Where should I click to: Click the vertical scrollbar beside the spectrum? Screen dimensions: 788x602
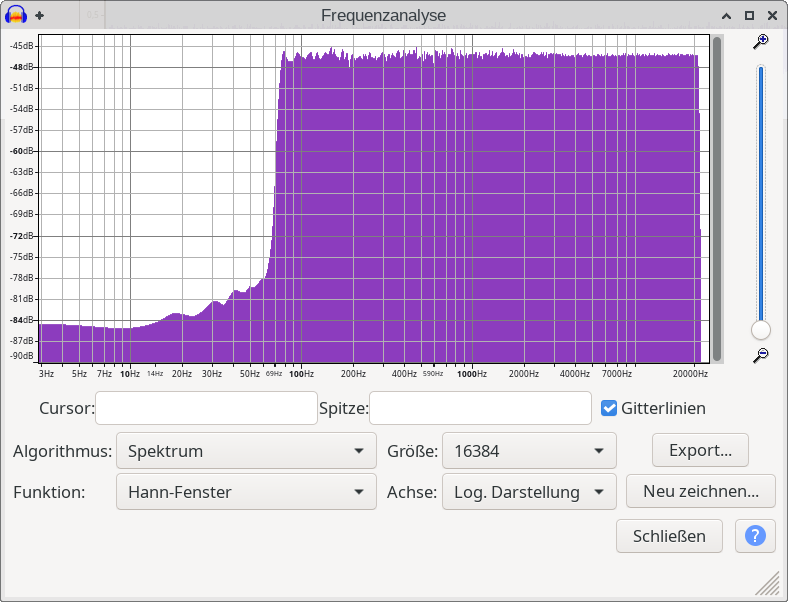716,200
